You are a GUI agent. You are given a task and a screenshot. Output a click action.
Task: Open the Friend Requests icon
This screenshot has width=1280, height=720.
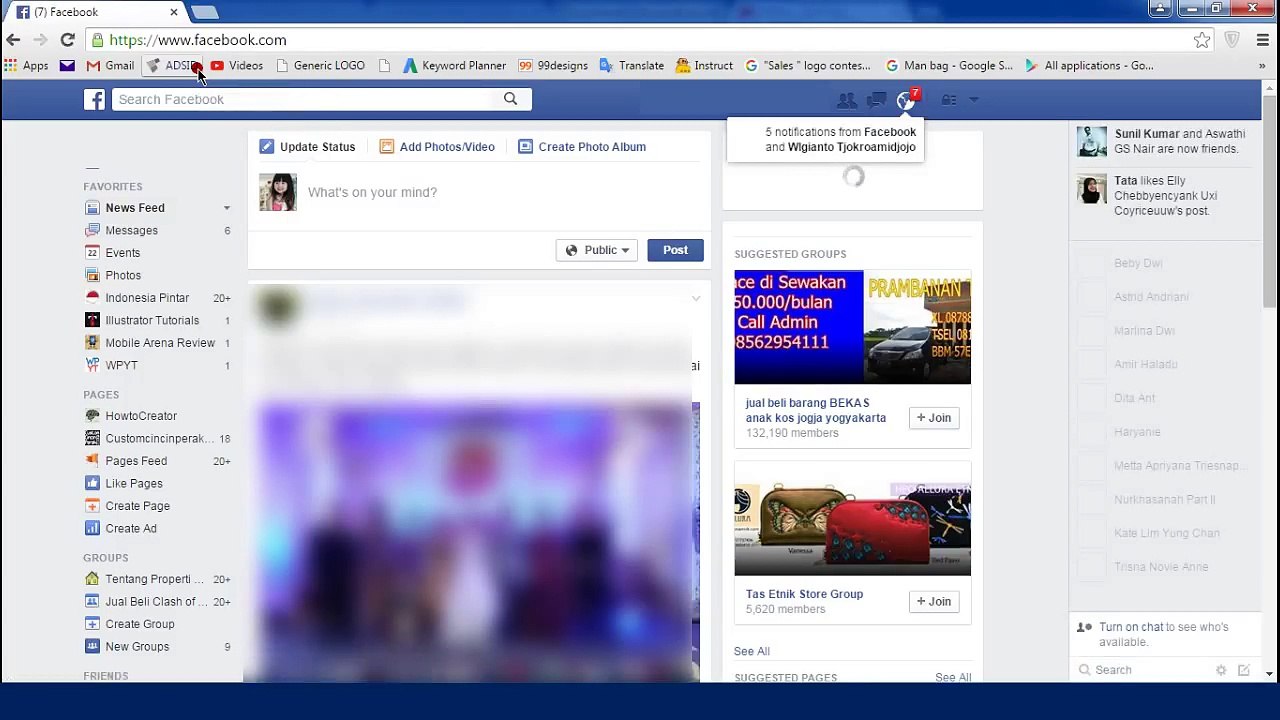pyautogui.click(x=847, y=100)
